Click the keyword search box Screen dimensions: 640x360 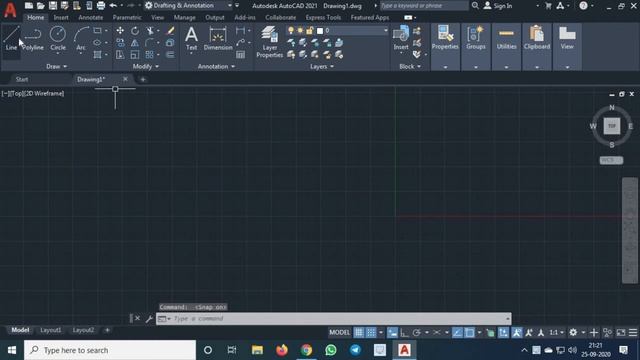pos(424,6)
